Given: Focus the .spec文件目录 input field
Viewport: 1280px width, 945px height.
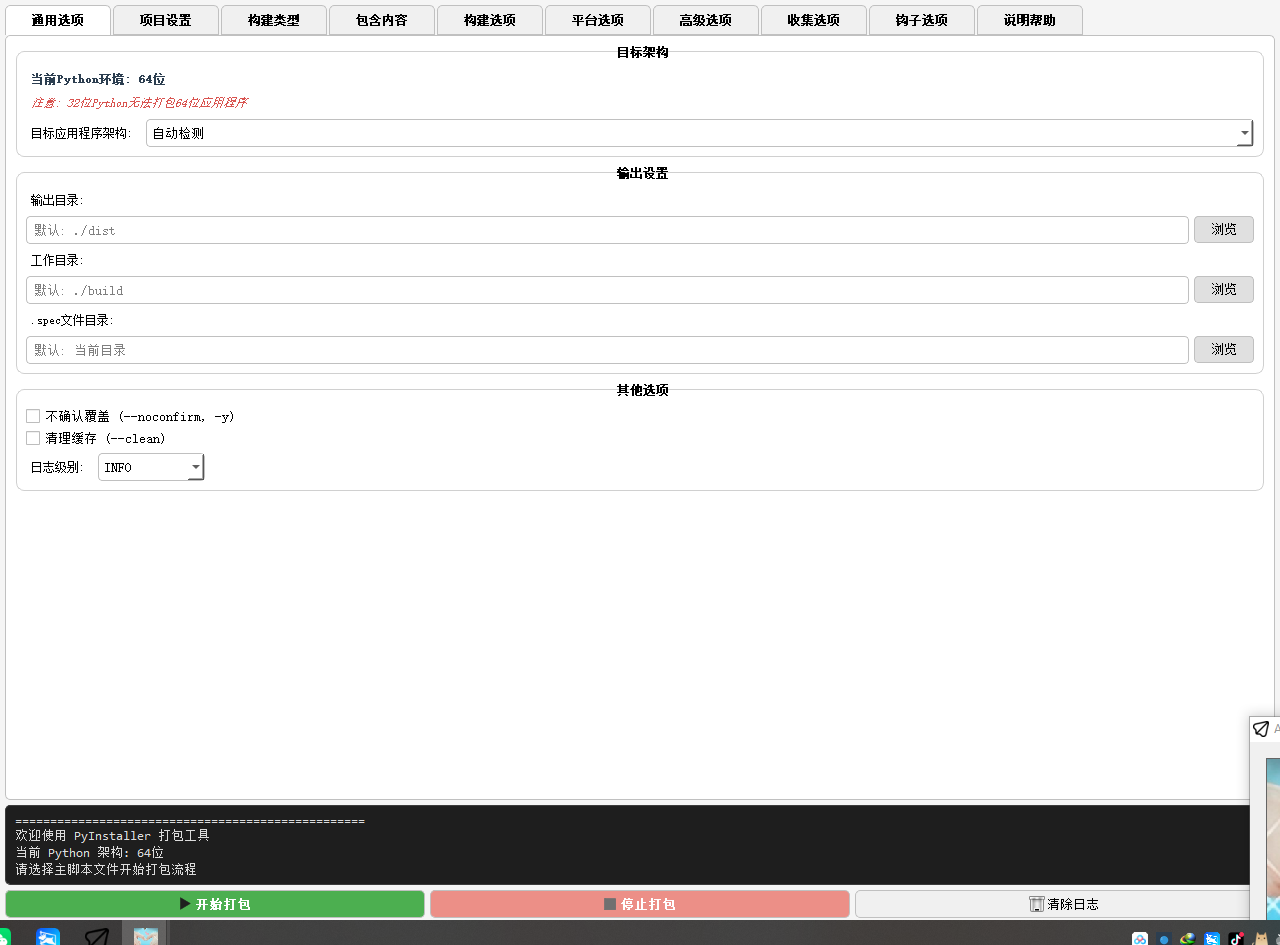Looking at the screenshot, I should coord(607,350).
